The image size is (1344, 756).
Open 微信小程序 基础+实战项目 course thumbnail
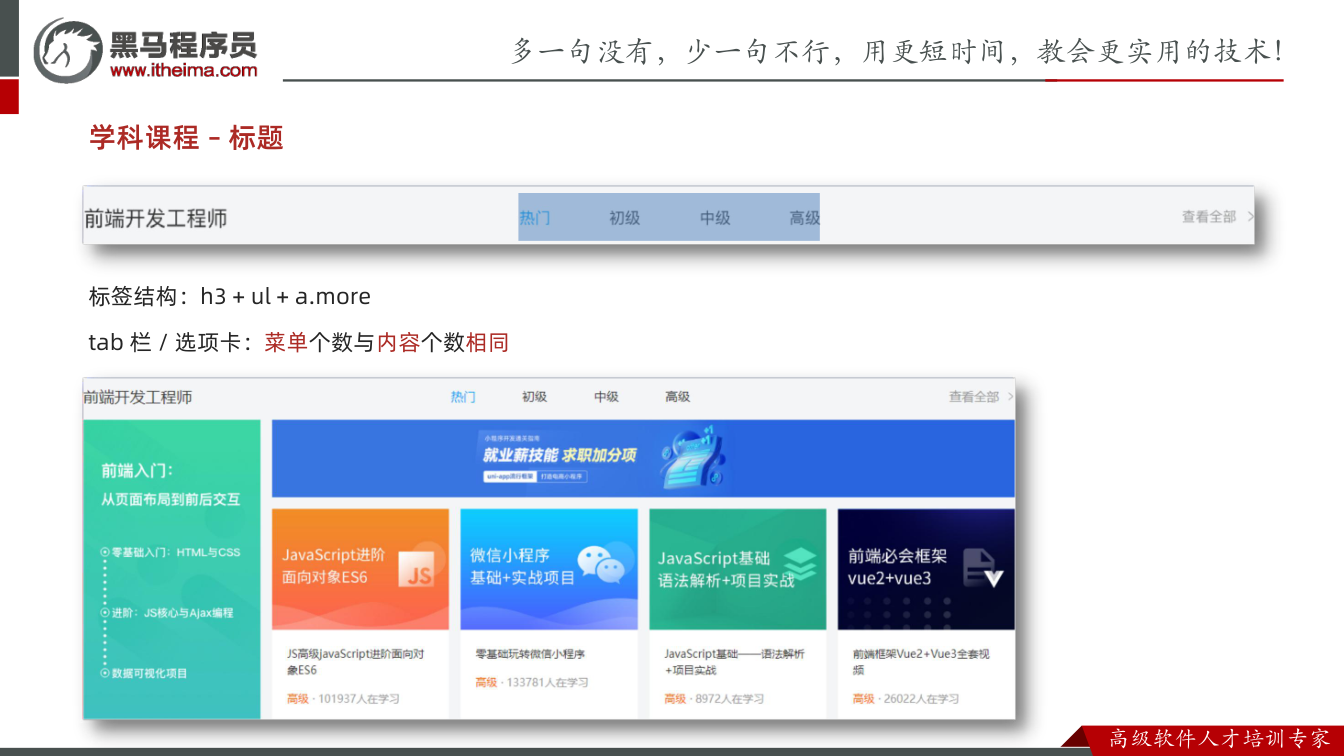pyautogui.click(x=549, y=569)
